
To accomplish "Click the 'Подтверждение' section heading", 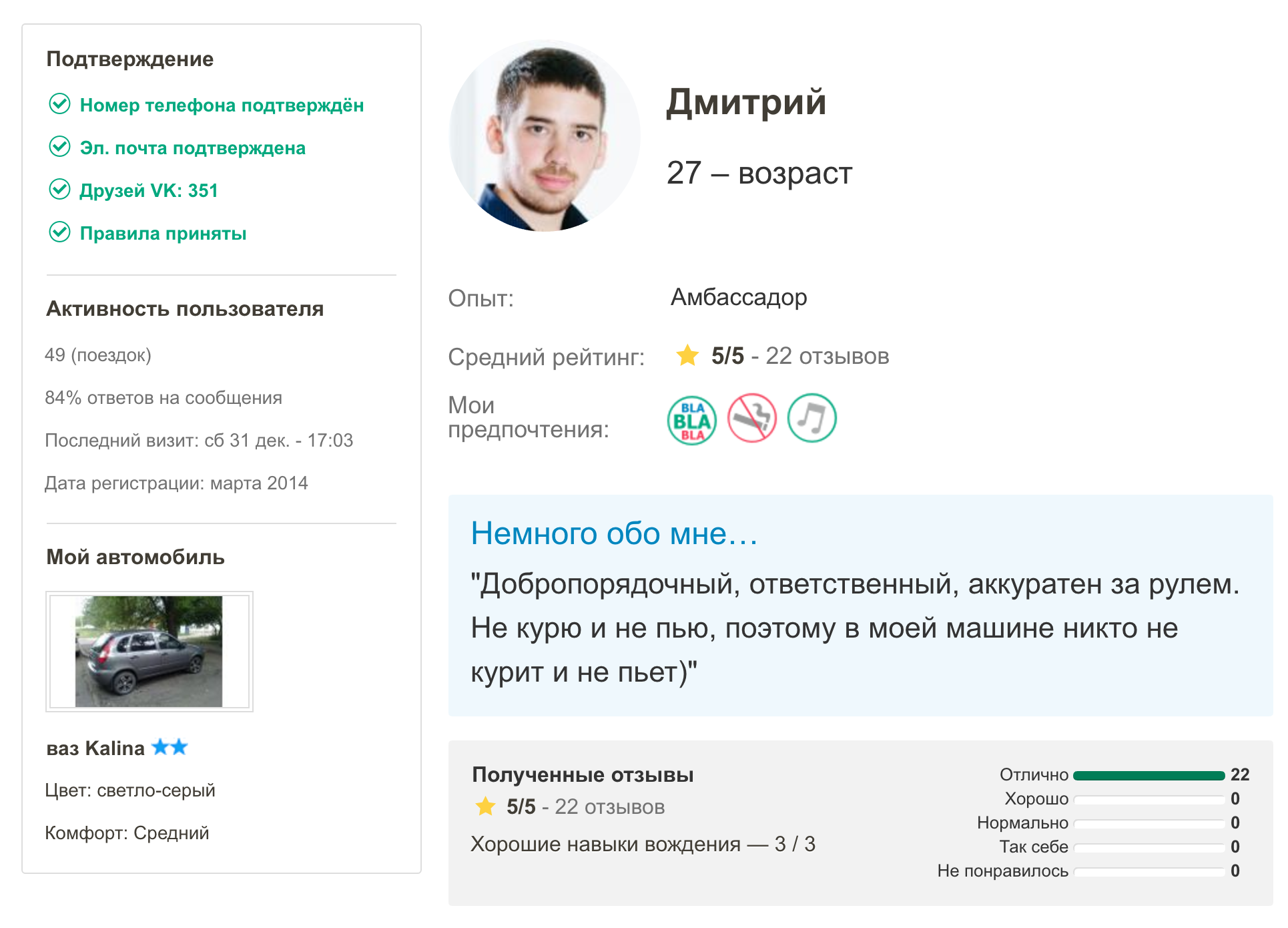I will pyautogui.click(x=130, y=59).
